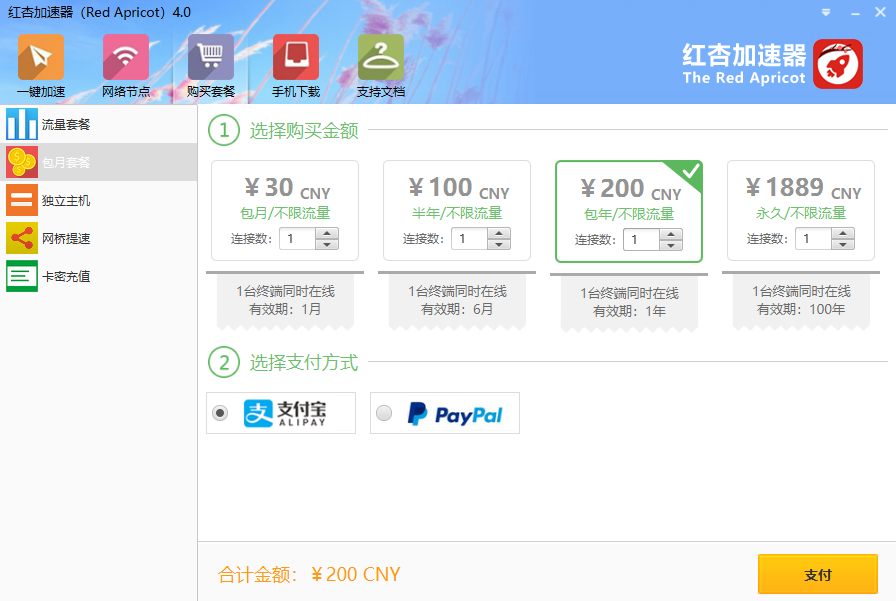Open the 手机下载 mobile download icon
The image size is (896, 601).
coord(296,57)
